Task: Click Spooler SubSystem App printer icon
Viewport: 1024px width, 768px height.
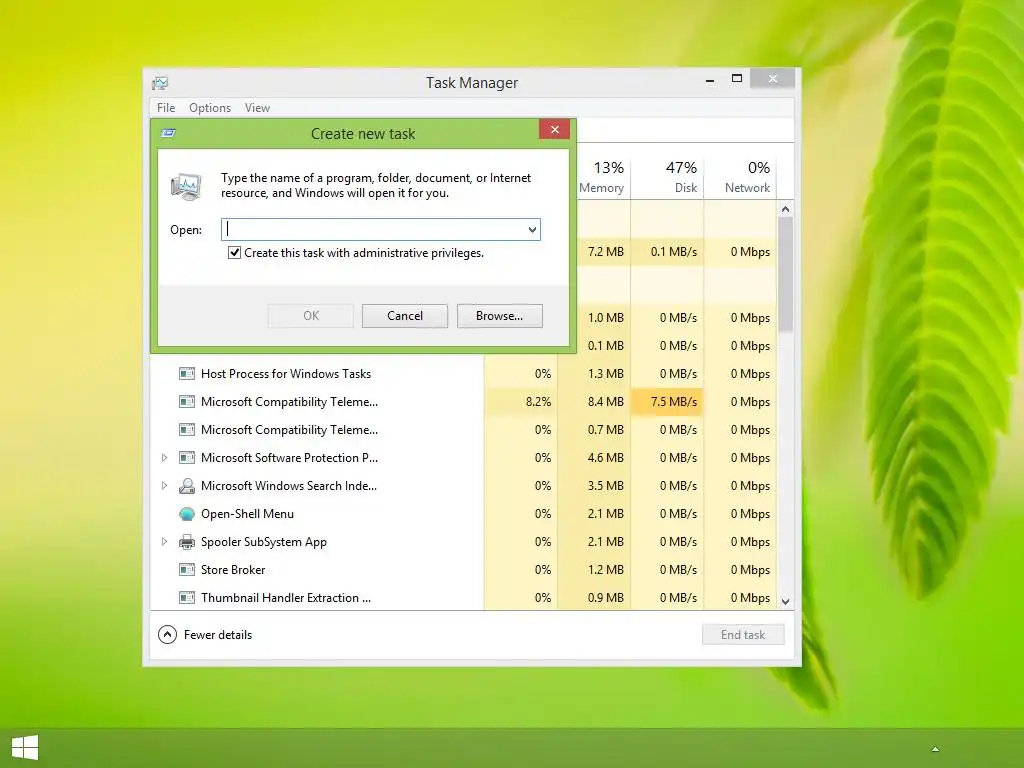Action: (187, 542)
